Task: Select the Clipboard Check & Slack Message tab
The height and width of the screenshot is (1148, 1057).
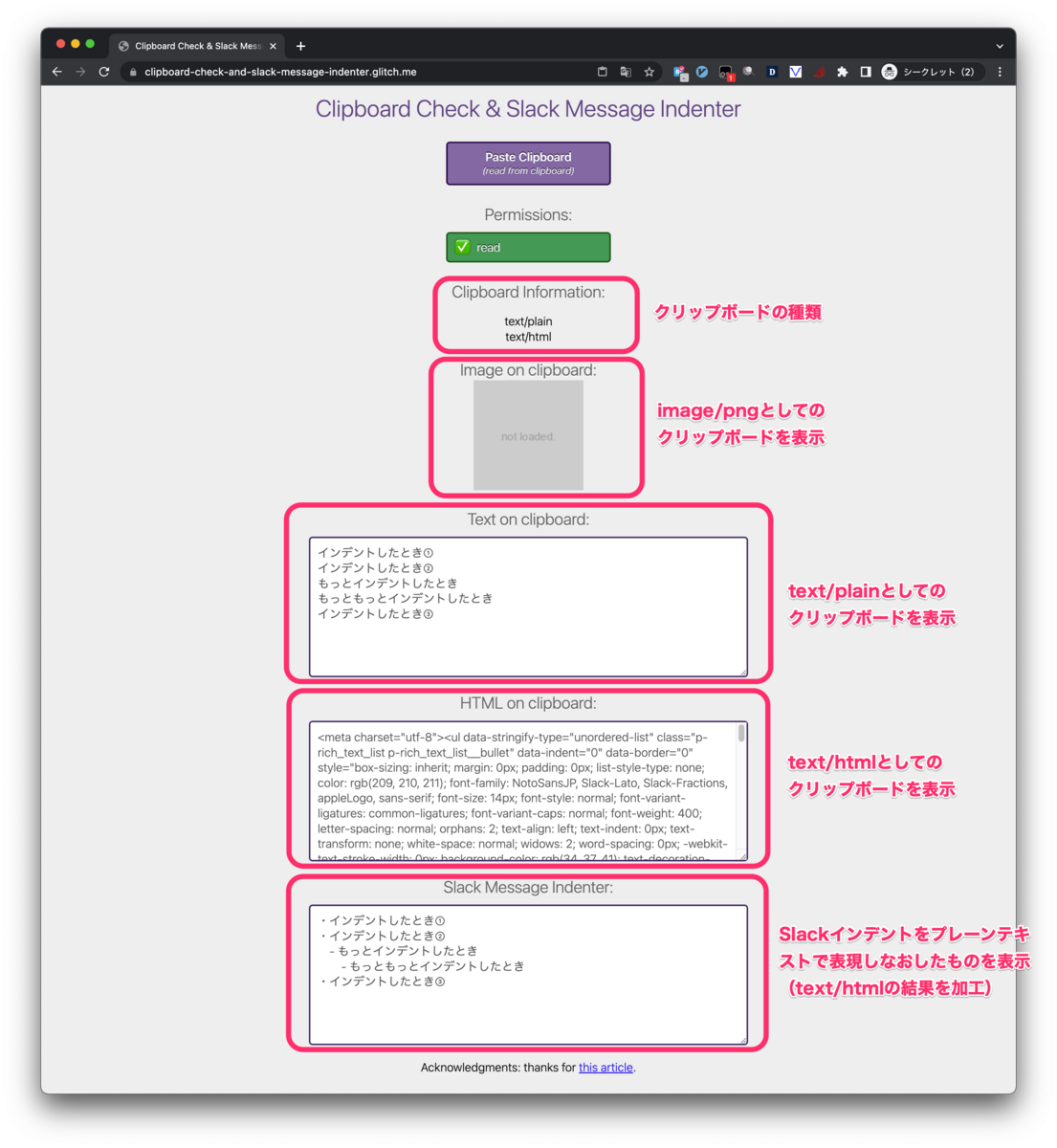Action: (196, 46)
